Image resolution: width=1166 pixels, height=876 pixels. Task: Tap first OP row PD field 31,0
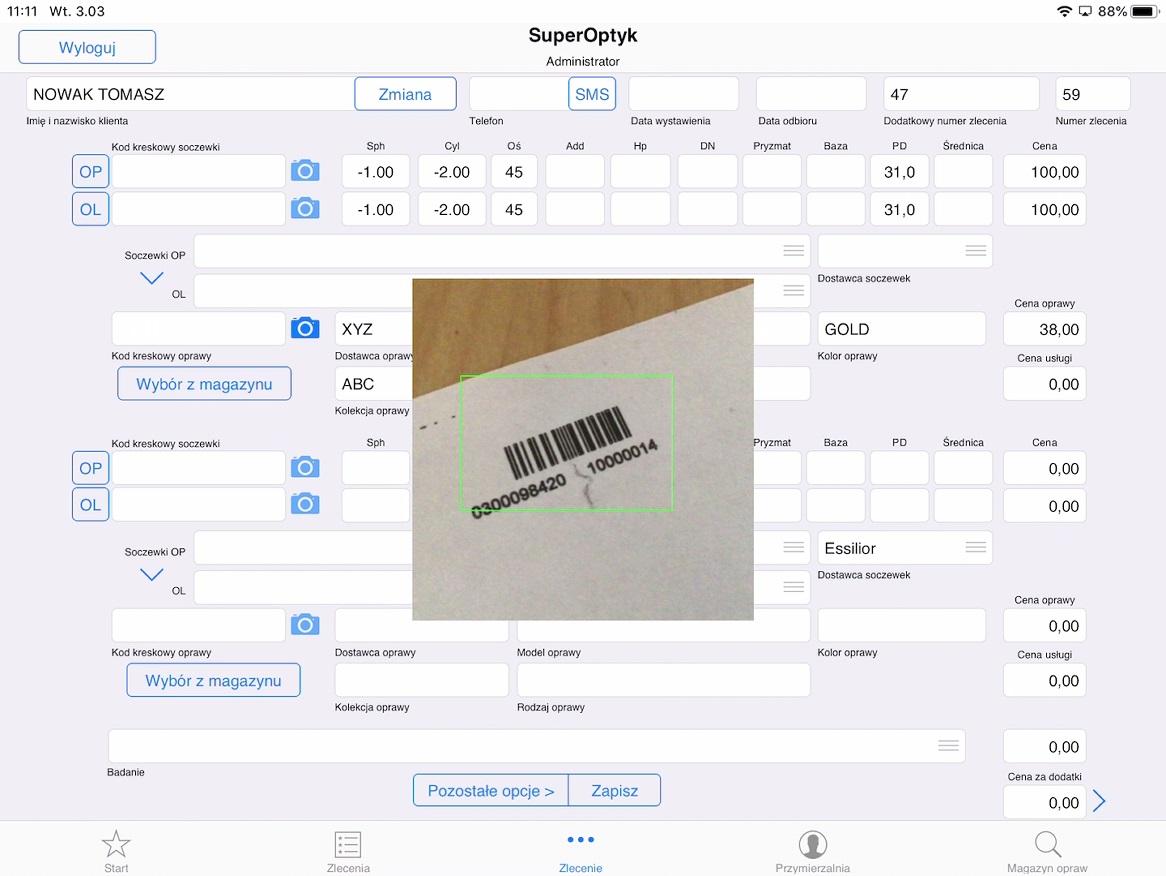pyautogui.click(x=899, y=172)
